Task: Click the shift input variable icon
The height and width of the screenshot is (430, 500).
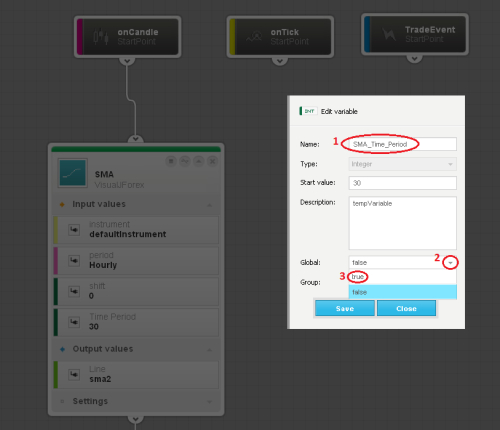Action: [74, 291]
